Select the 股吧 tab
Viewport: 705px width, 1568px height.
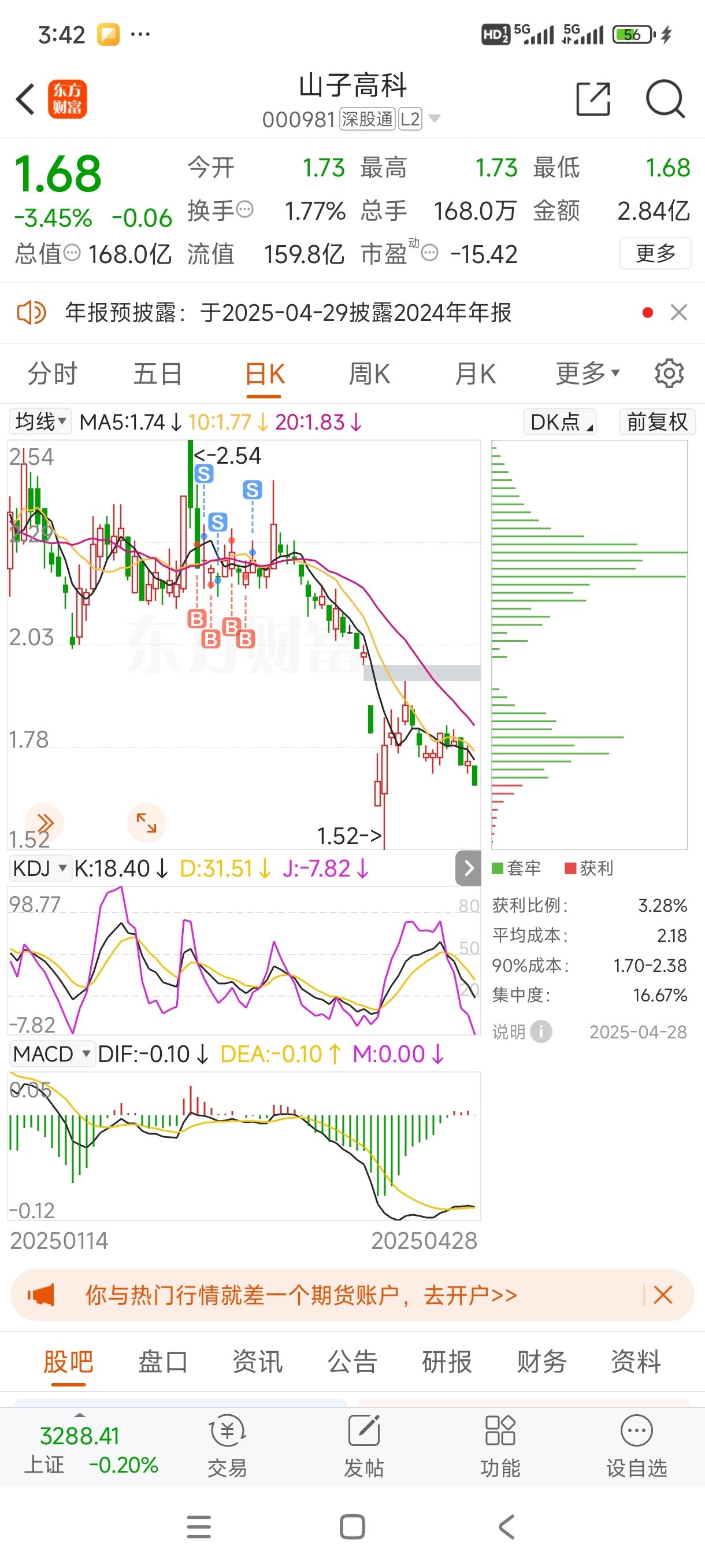(x=68, y=1362)
